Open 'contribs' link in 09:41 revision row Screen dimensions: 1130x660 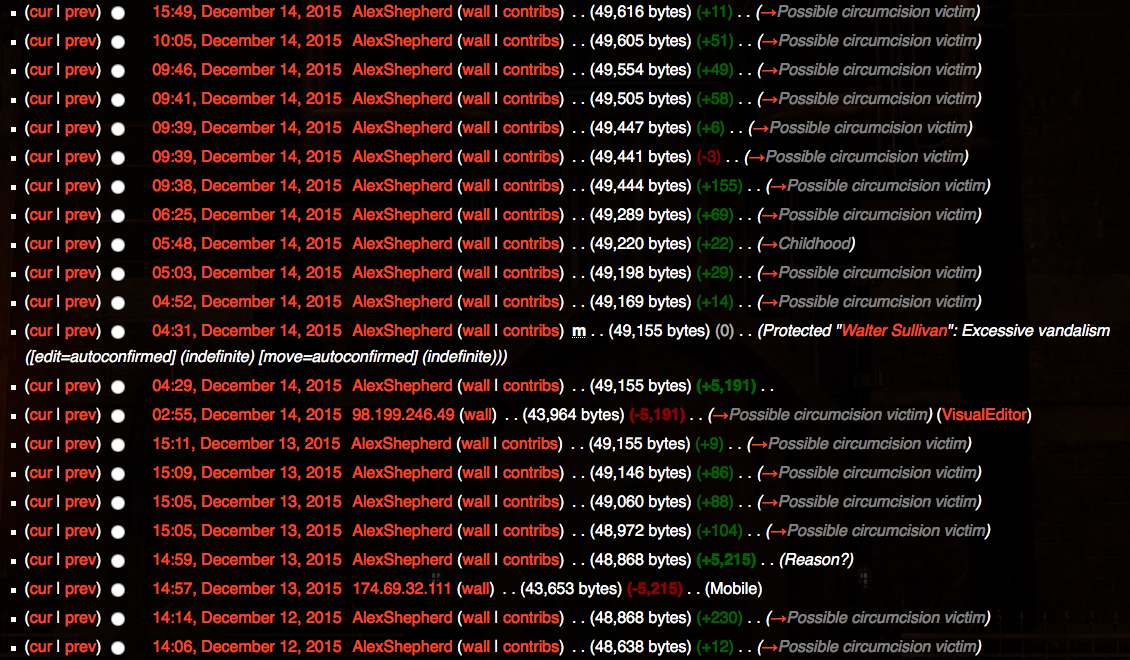pos(531,99)
